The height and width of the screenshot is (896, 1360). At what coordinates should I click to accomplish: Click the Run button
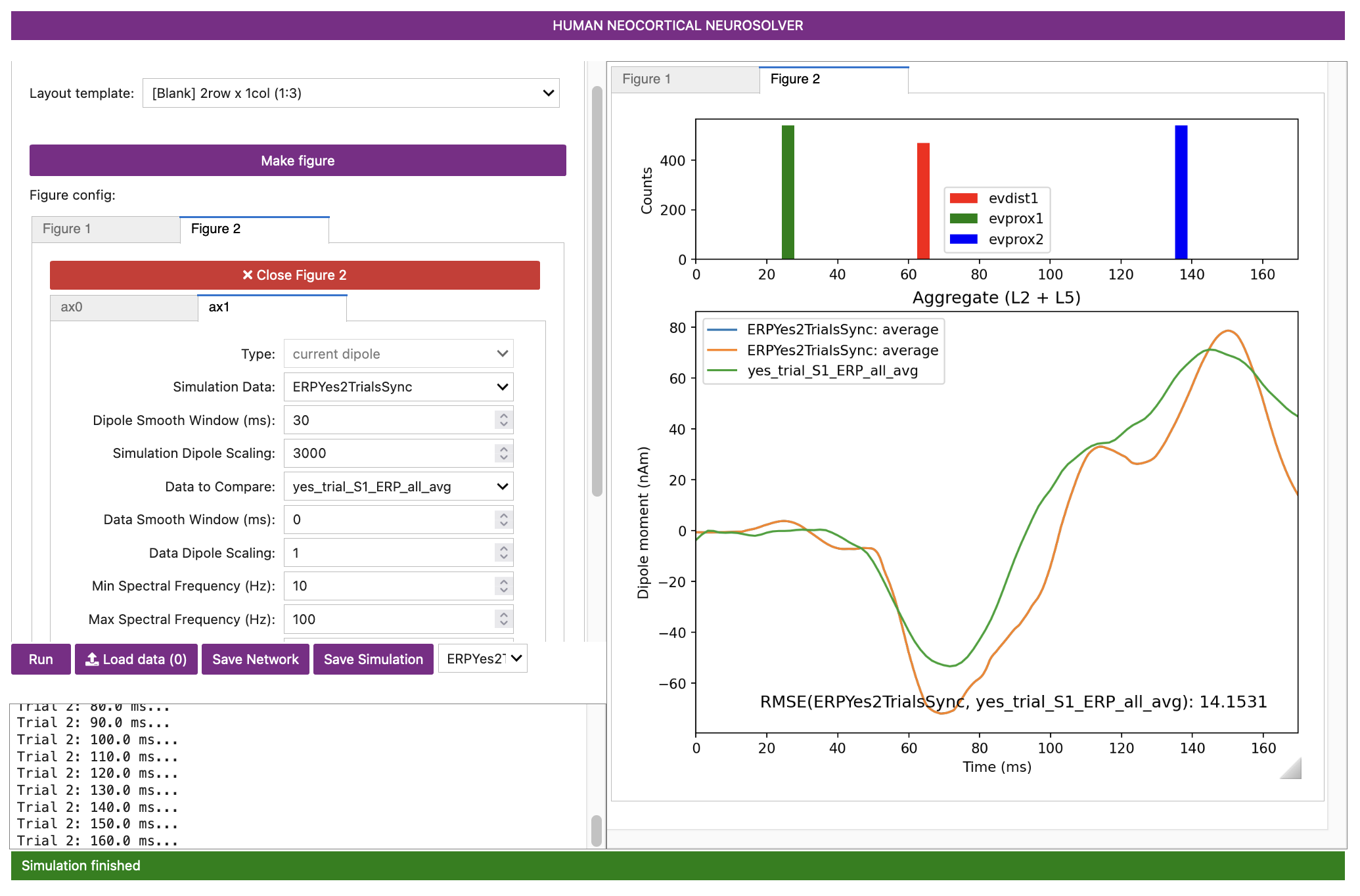click(x=41, y=659)
